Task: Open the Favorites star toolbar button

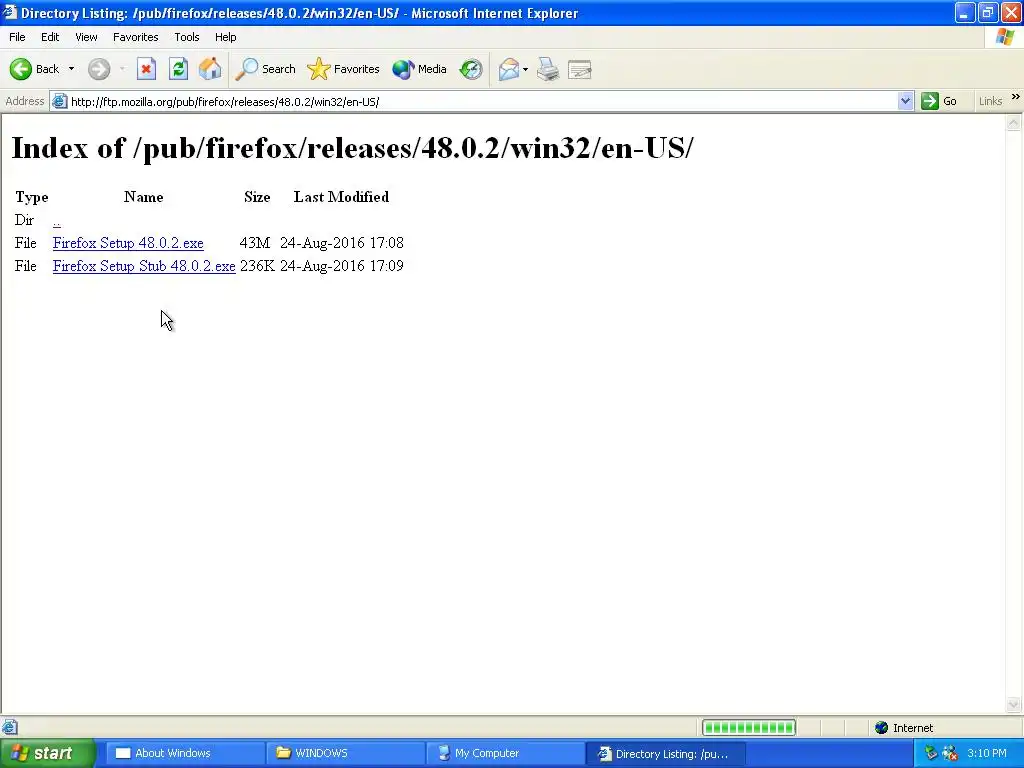Action: pos(344,69)
